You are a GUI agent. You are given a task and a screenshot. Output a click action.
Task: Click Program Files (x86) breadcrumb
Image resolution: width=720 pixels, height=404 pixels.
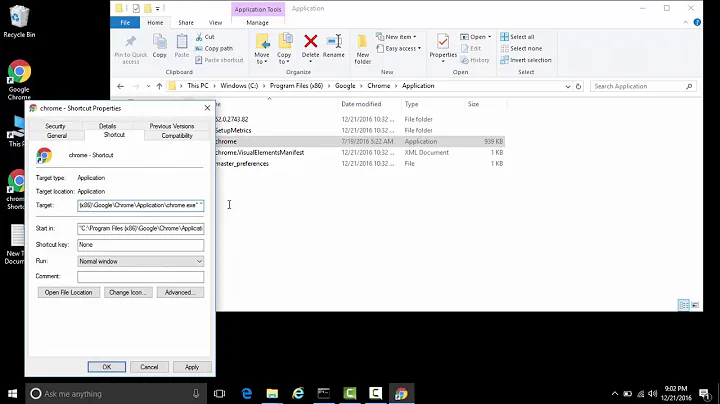click(x=296, y=86)
